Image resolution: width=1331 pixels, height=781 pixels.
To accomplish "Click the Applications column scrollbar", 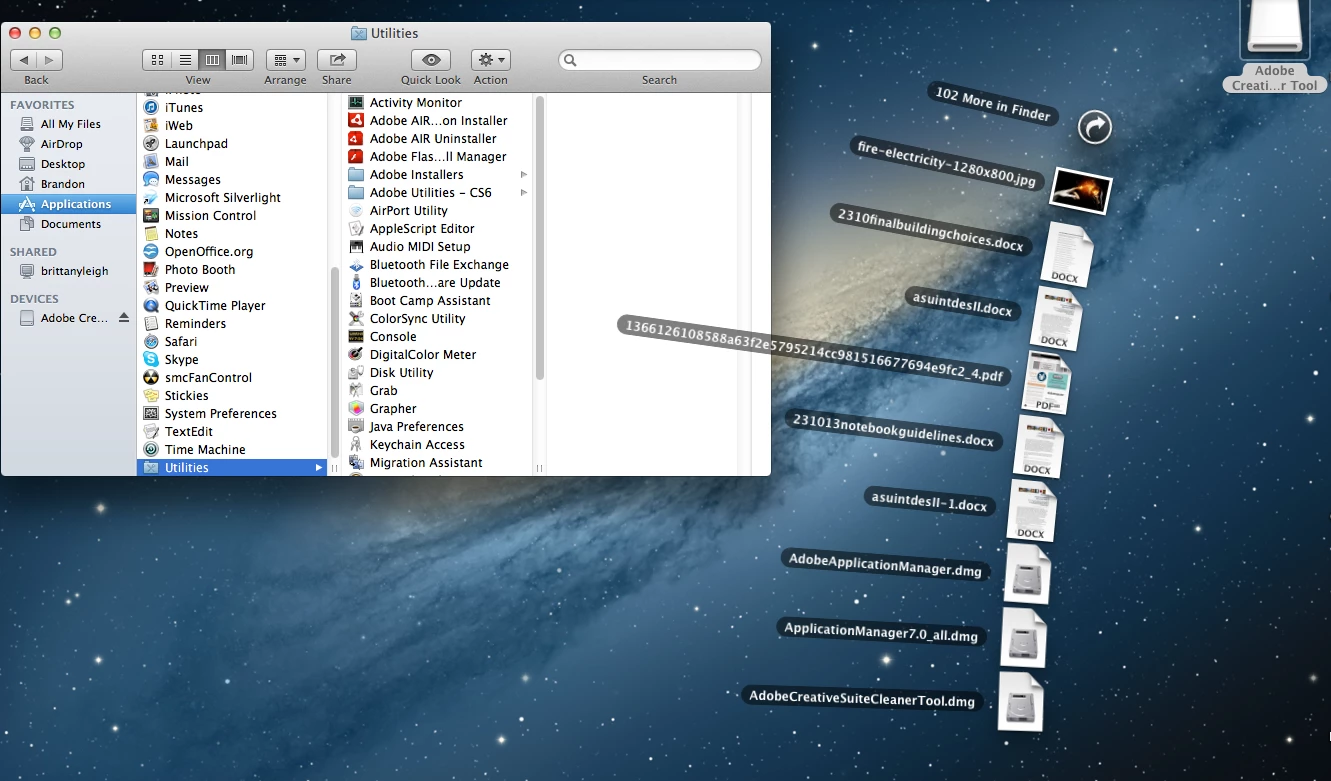I will pos(334,362).
